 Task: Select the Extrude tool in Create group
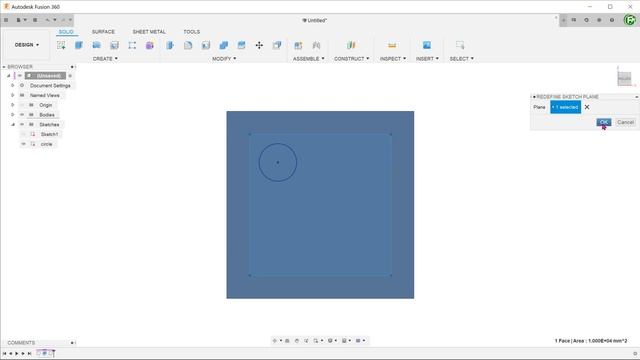coord(79,45)
